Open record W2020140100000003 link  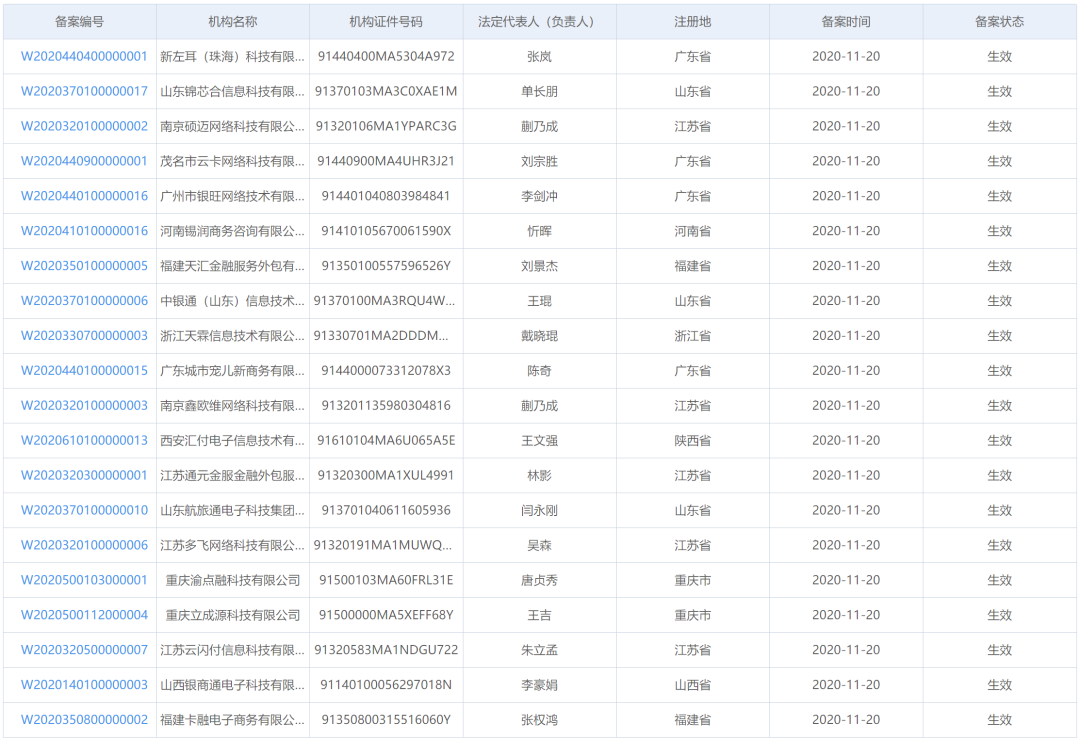coord(84,685)
